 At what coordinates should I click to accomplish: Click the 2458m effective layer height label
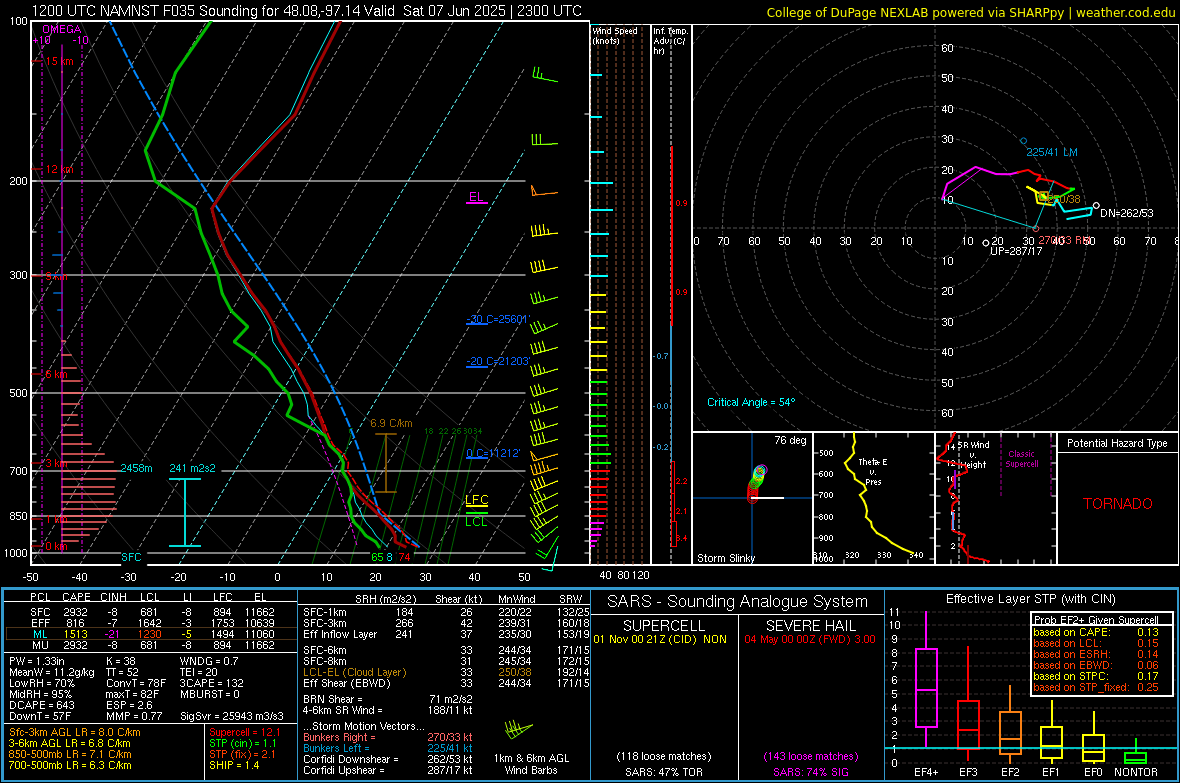pyautogui.click(x=136, y=468)
